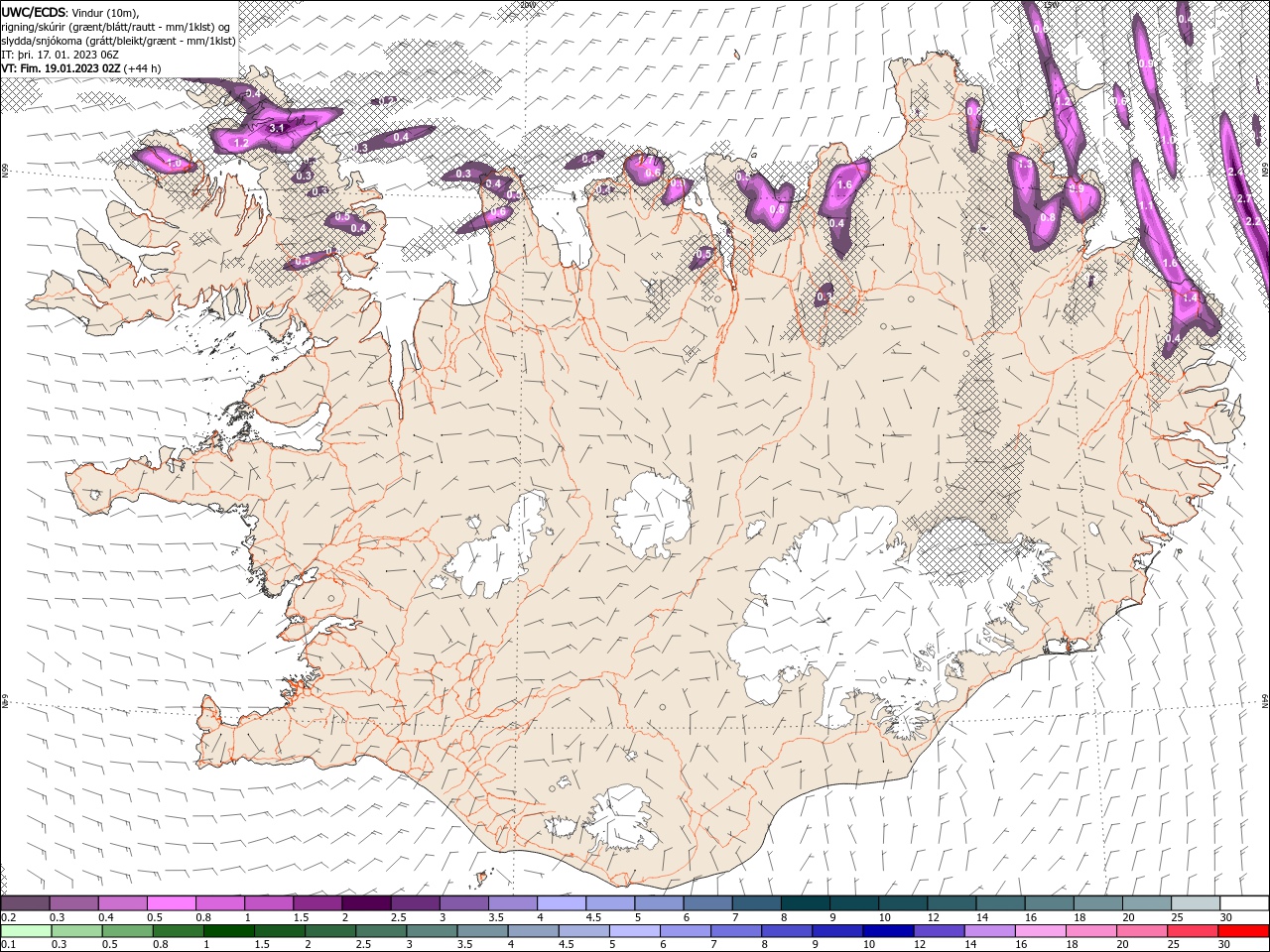Pick the darkest purple 2 legend swatch

[366, 903]
